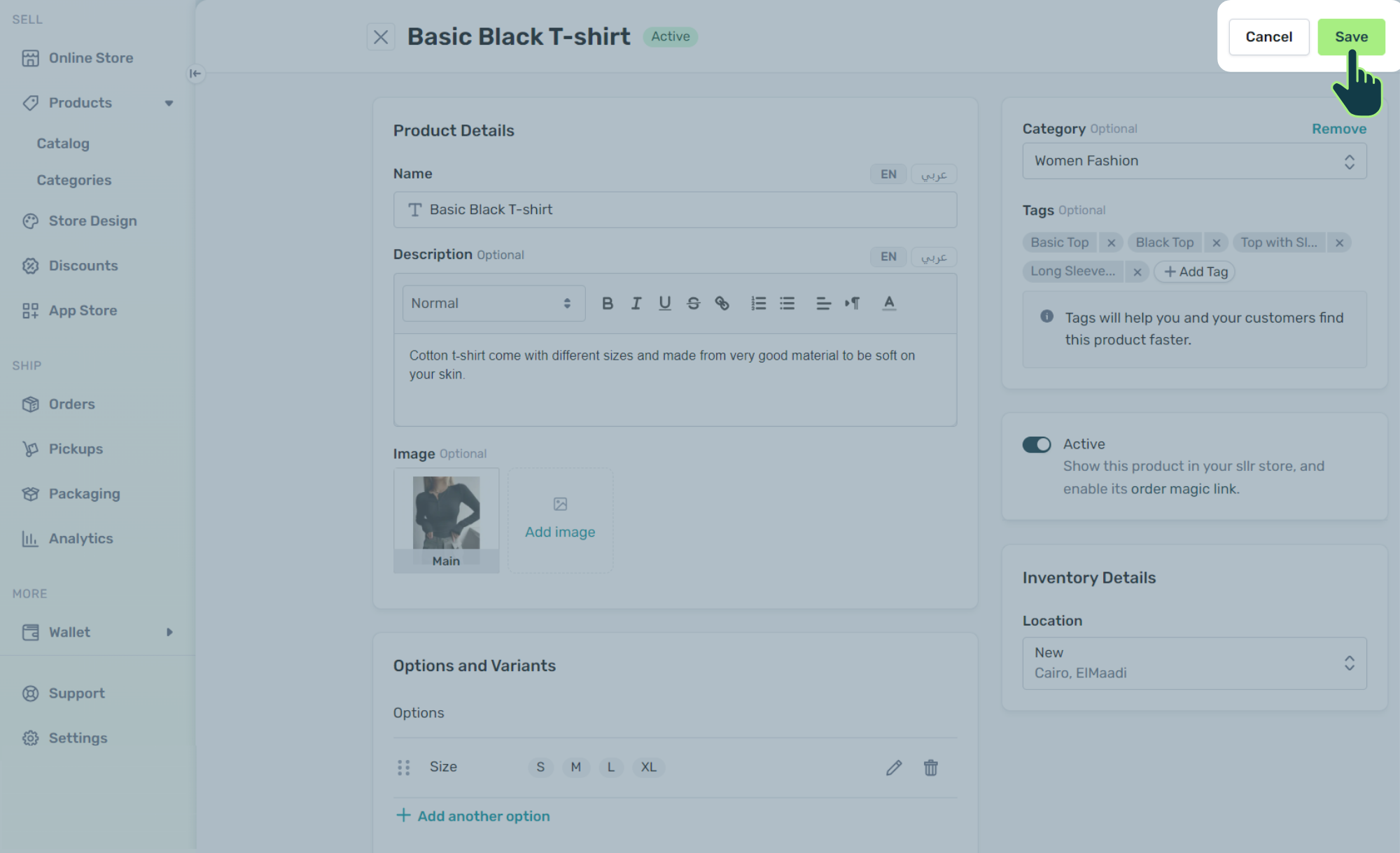Screen dimensions: 1400x853
Task: Edit the Size option with pencil icon
Action: [894, 768]
